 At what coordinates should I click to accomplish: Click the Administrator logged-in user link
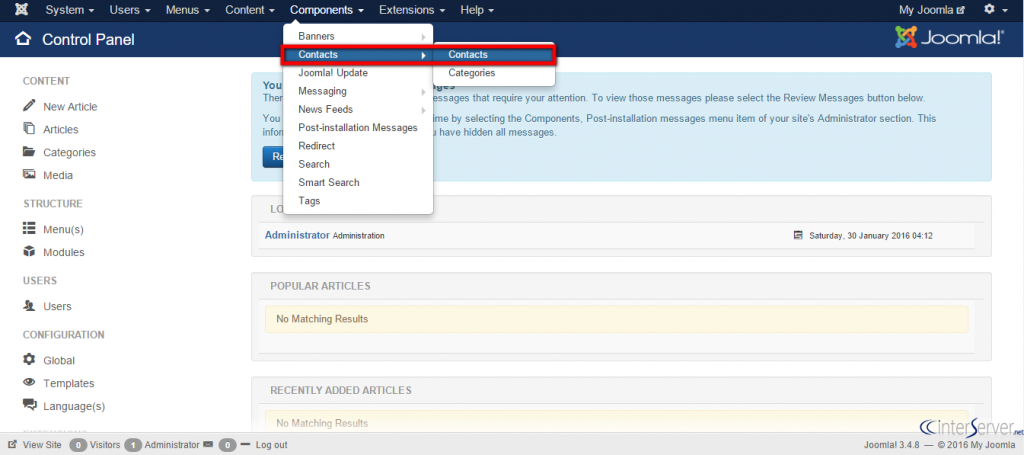[297, 235]
